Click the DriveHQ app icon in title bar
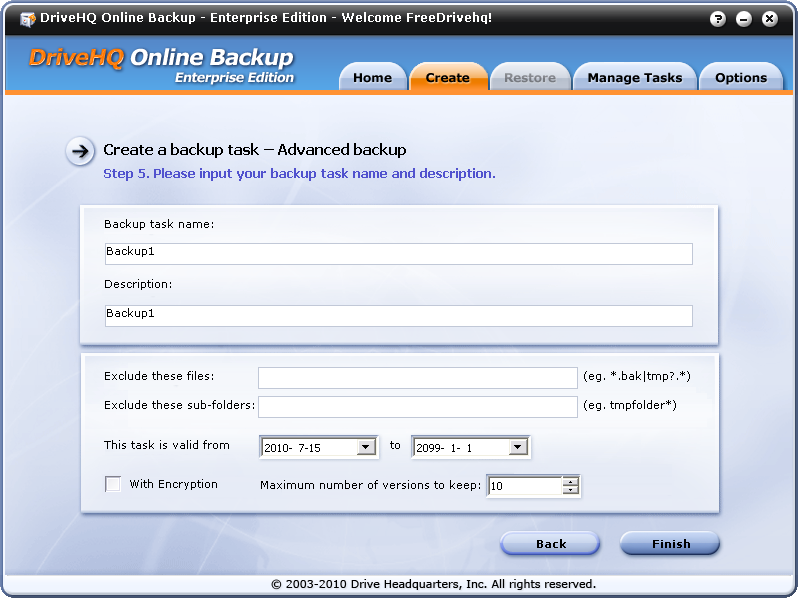Screen dimensions: 798x598 [x=27, y=19]
